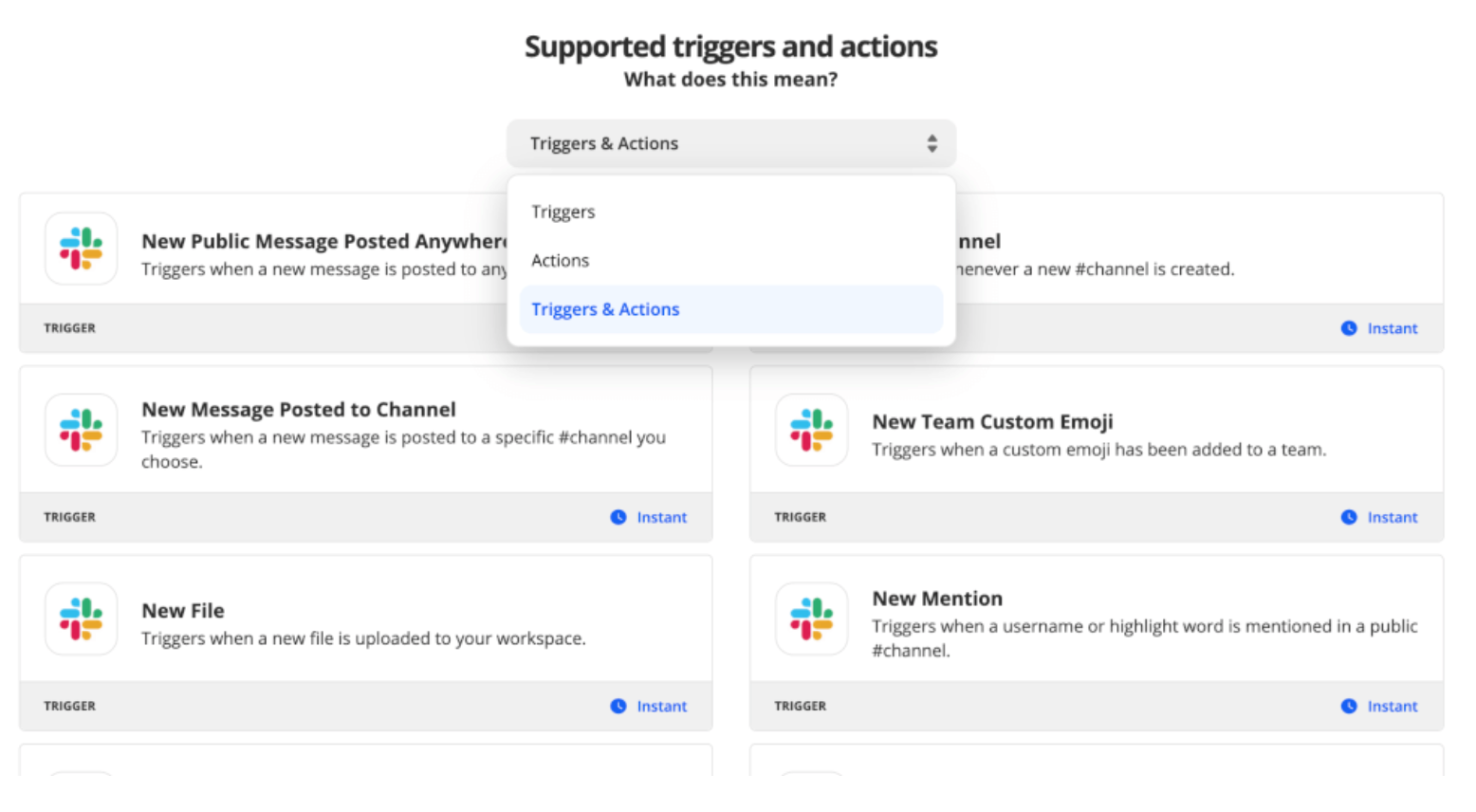Click TRIGGER label under New Public Message card
The width and height of the screenshot is (1476, 812).
tap(69, 328)
